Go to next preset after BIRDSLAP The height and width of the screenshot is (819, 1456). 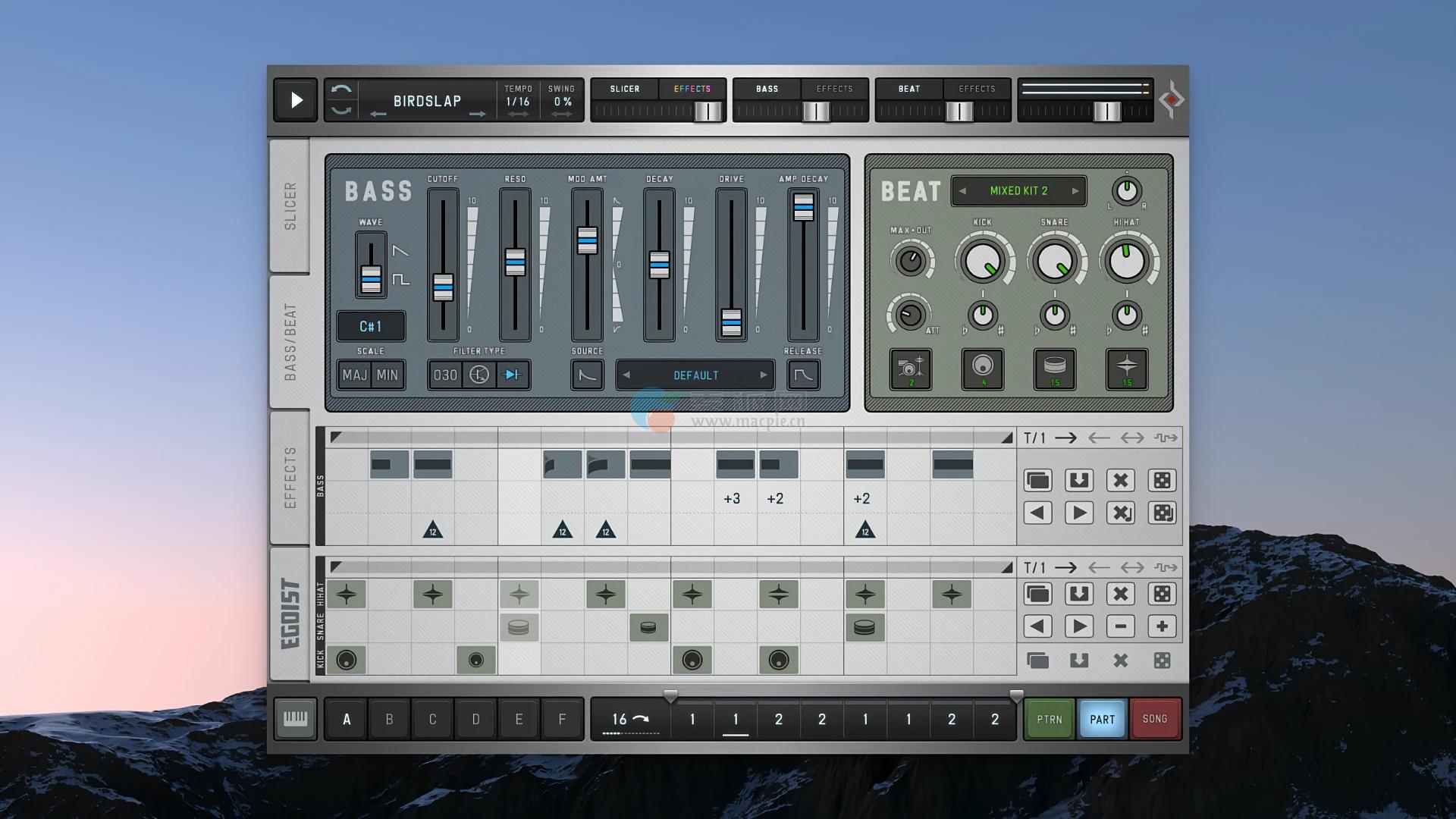click(477, 115)
